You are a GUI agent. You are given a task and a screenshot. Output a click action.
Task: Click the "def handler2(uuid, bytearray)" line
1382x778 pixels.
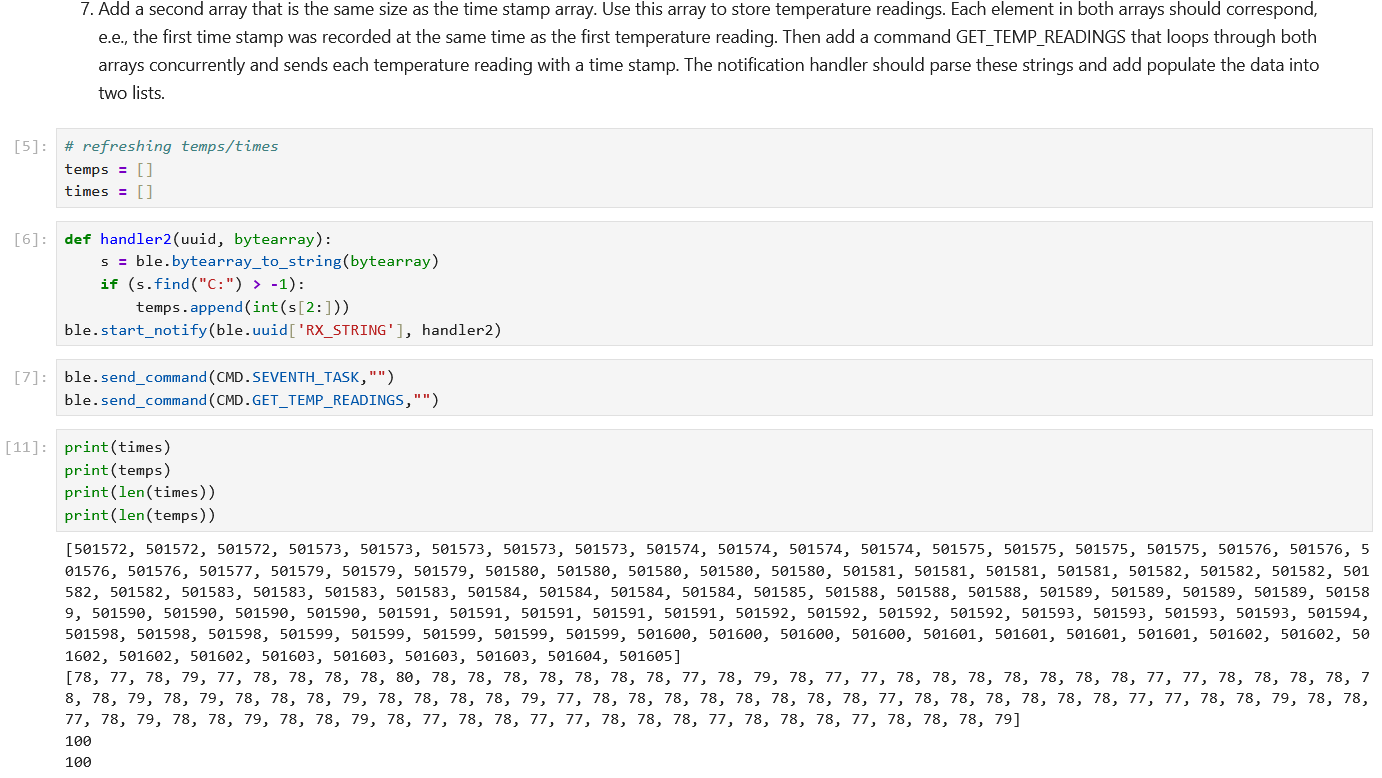click(x=198, y=239)
